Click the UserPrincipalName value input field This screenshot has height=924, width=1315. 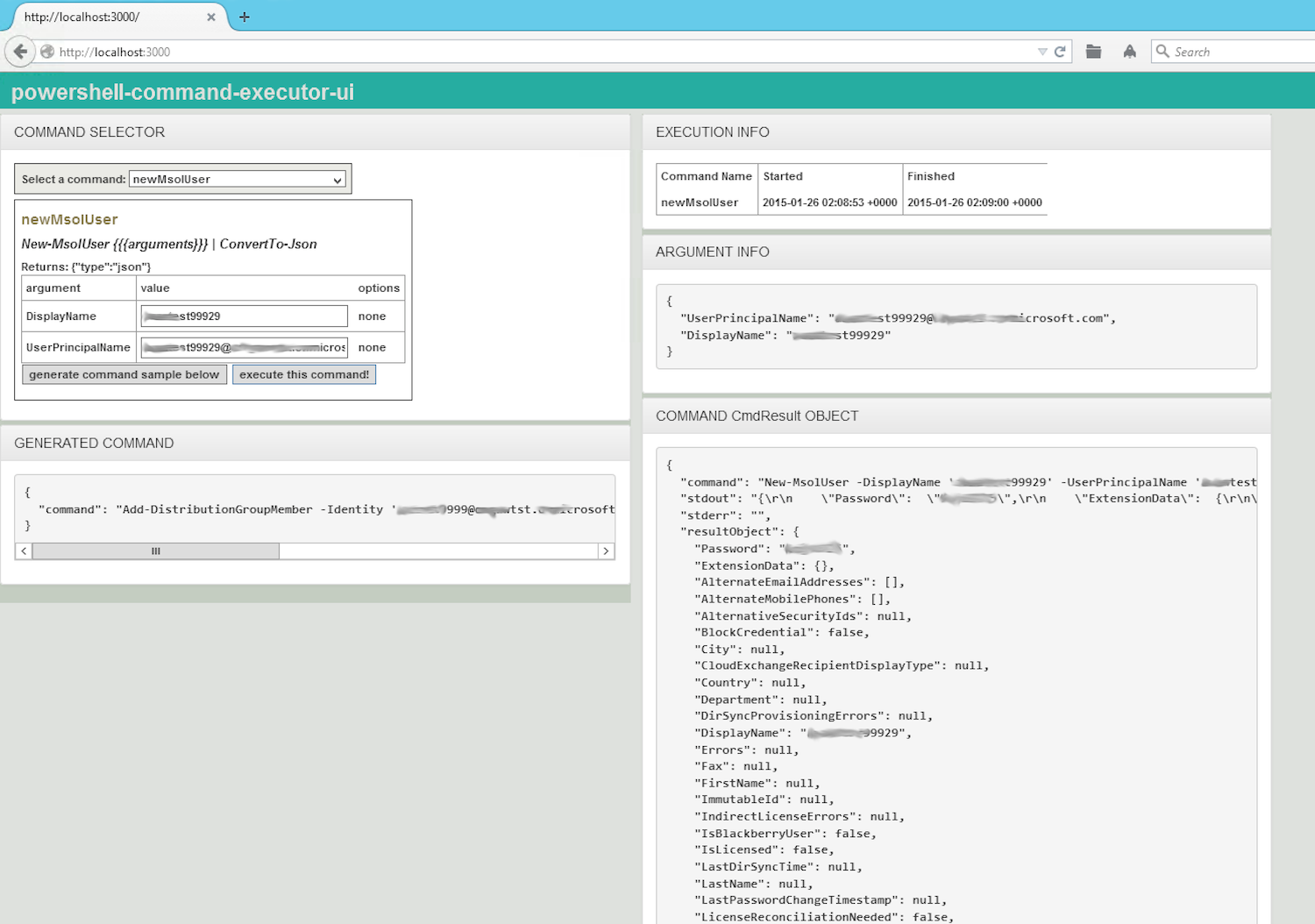coord(244,348)
